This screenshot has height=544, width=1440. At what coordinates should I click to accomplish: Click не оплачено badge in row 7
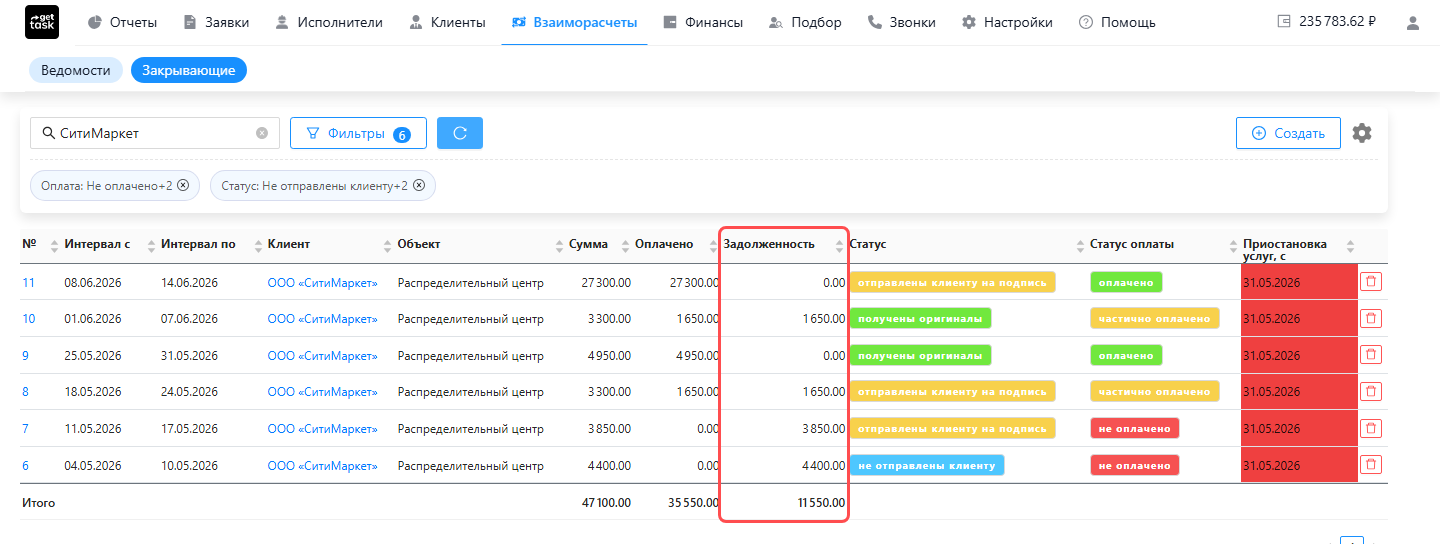tap(1134, 428)
